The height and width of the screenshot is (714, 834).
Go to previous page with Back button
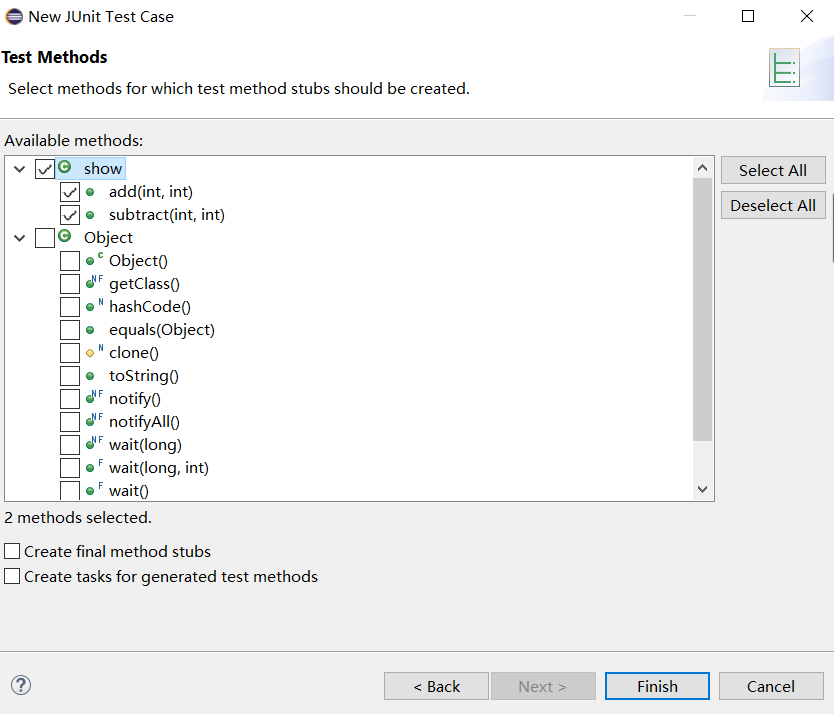click(437, 686)
